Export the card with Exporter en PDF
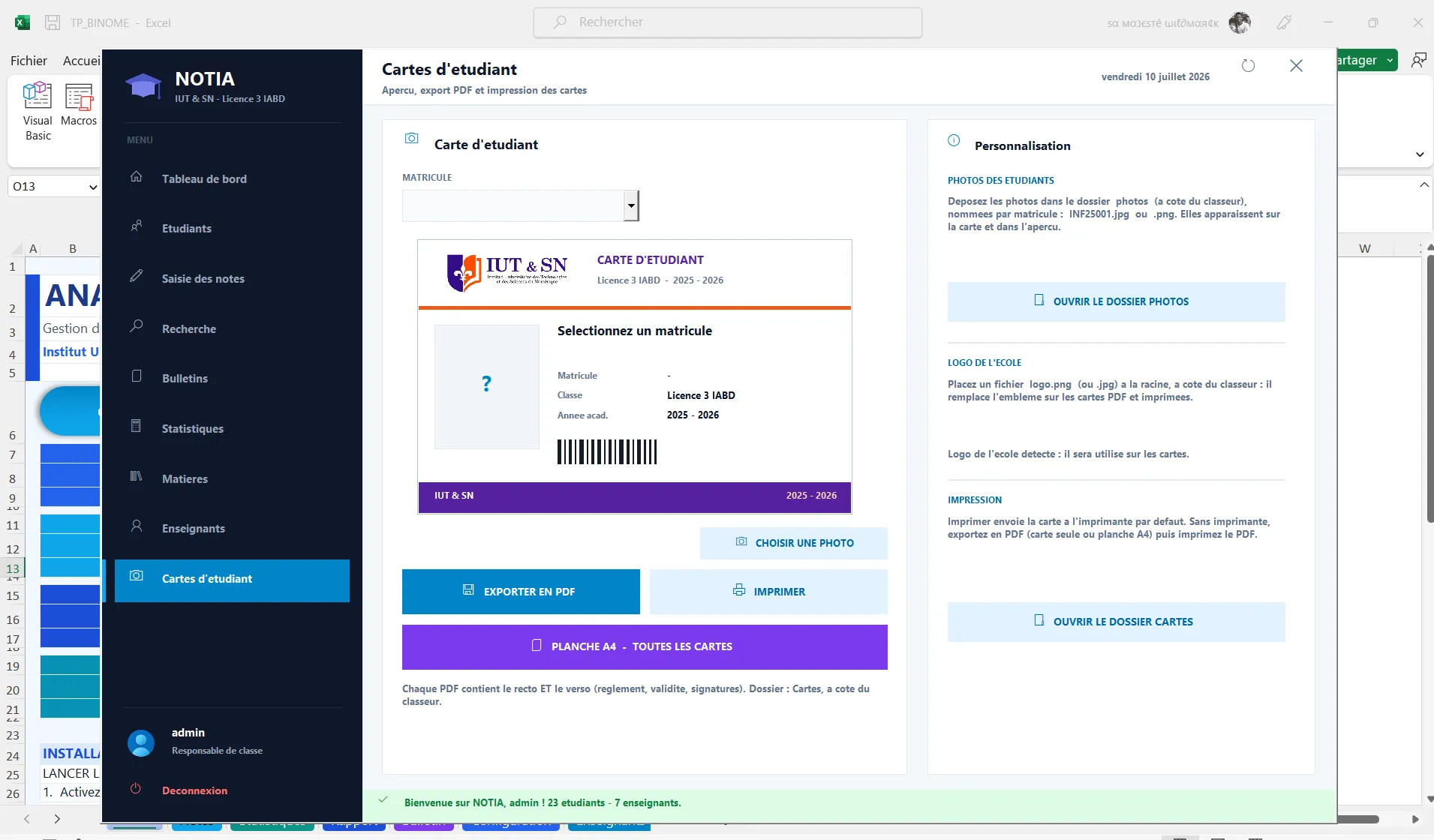This screenshot has width=1434, height=840. [x=521, y=592]
